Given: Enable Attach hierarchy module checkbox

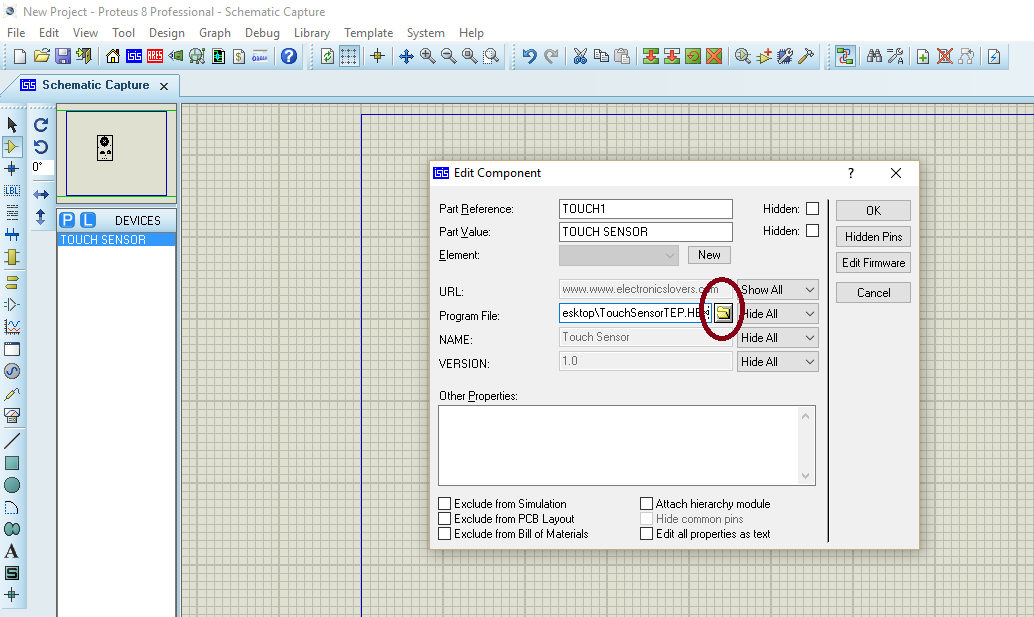Looking at the screenshot, I should pyautogui.click(x=647, y=504).
